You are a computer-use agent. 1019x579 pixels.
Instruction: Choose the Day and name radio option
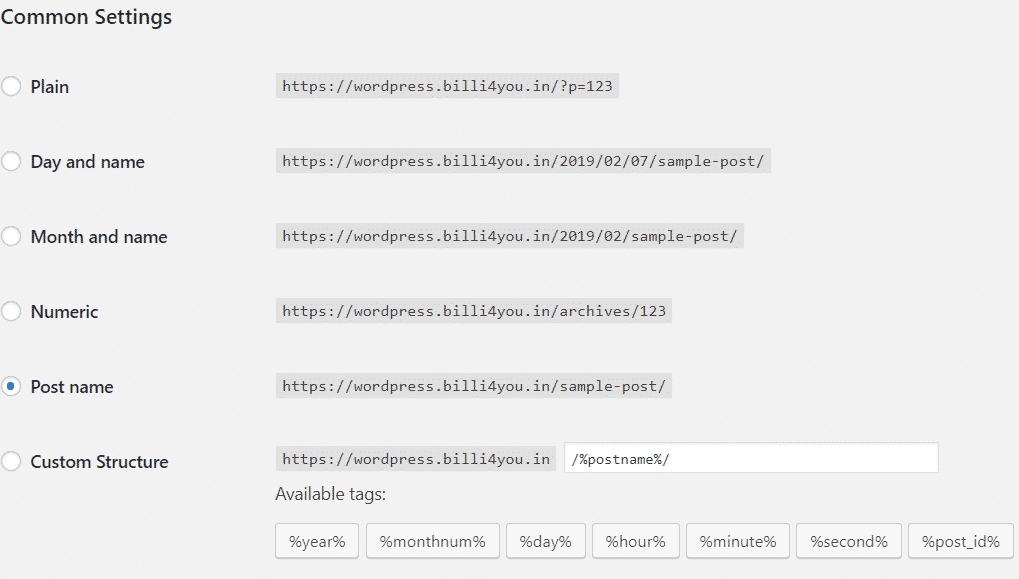[x=10, y=161]
